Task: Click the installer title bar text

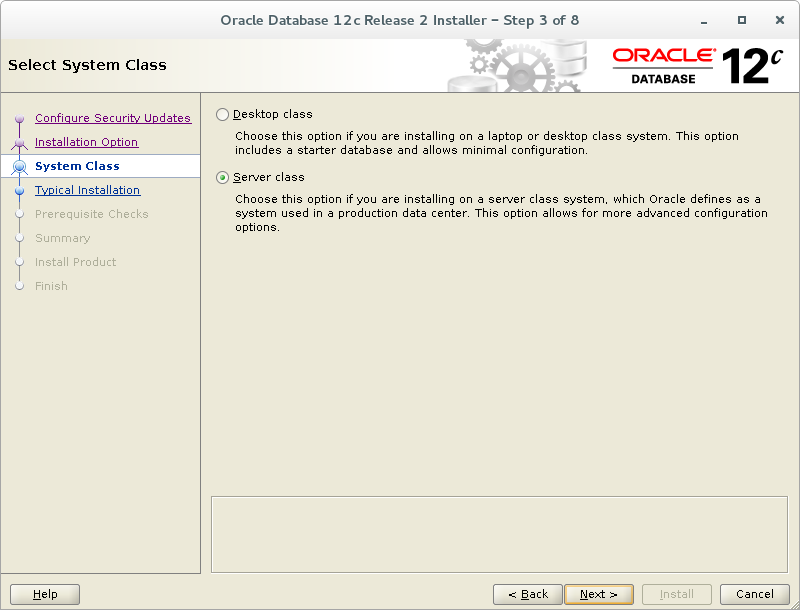Action: 399,20
